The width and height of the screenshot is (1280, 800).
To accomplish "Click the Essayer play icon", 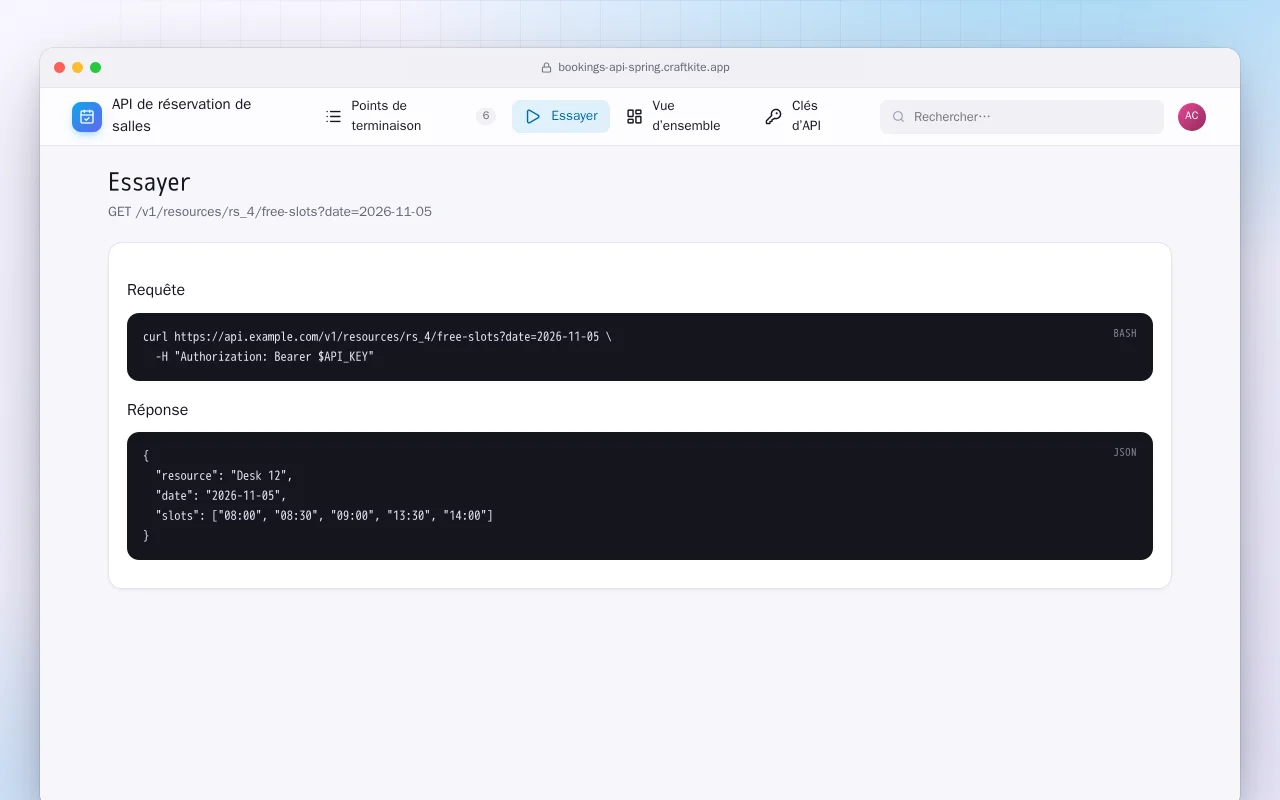I will [533, 116].
